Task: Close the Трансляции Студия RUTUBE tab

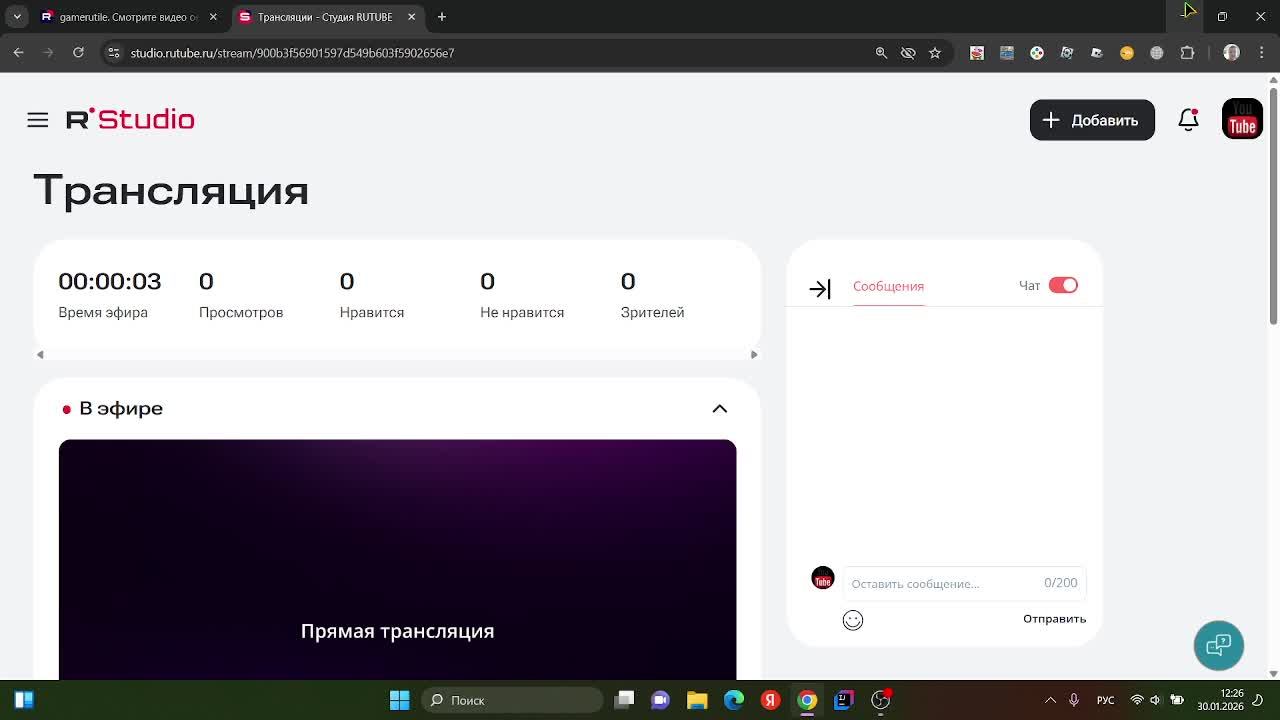Action: click(412, 17)
